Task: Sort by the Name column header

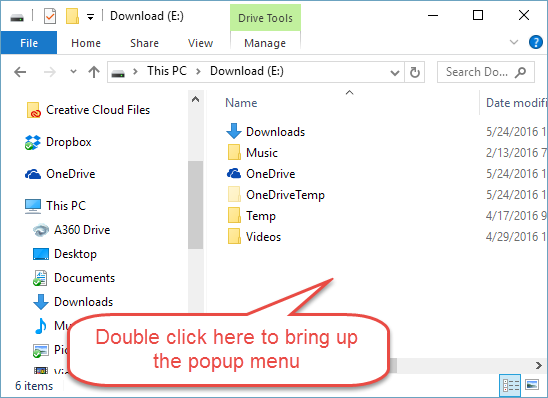Action: [241, 103]
